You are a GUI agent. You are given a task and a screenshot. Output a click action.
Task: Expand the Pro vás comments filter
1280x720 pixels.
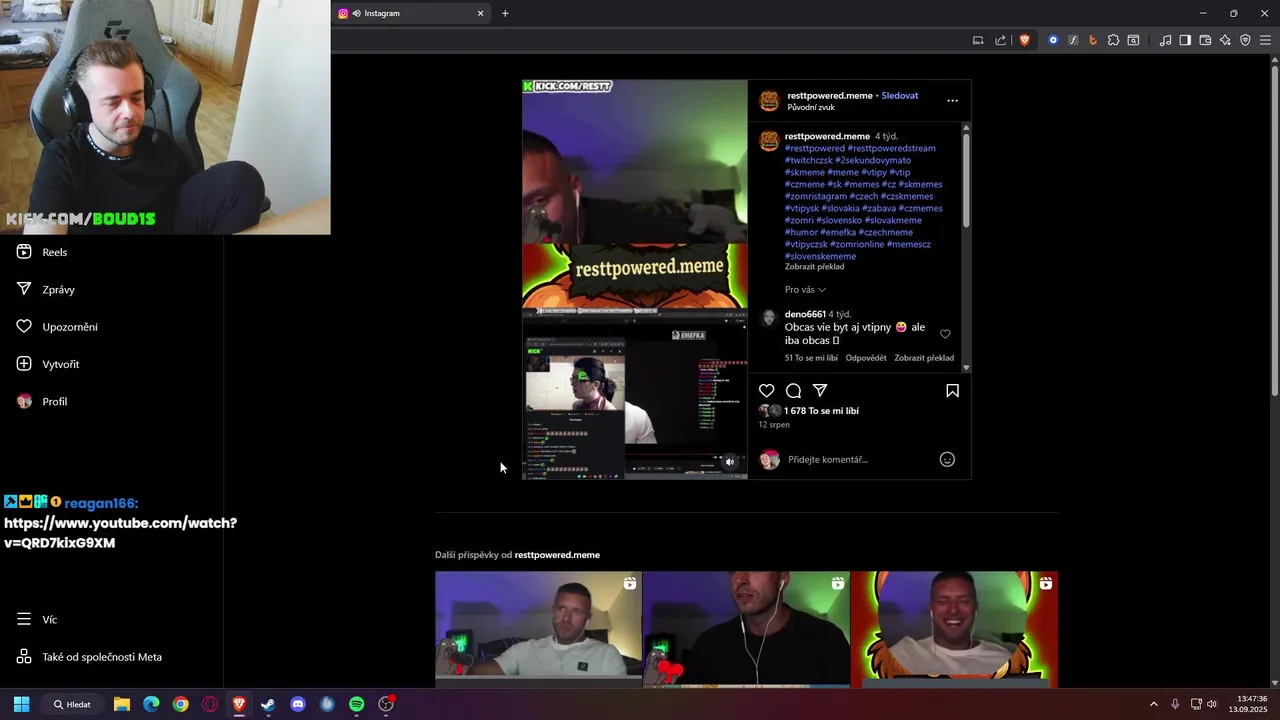805,290
